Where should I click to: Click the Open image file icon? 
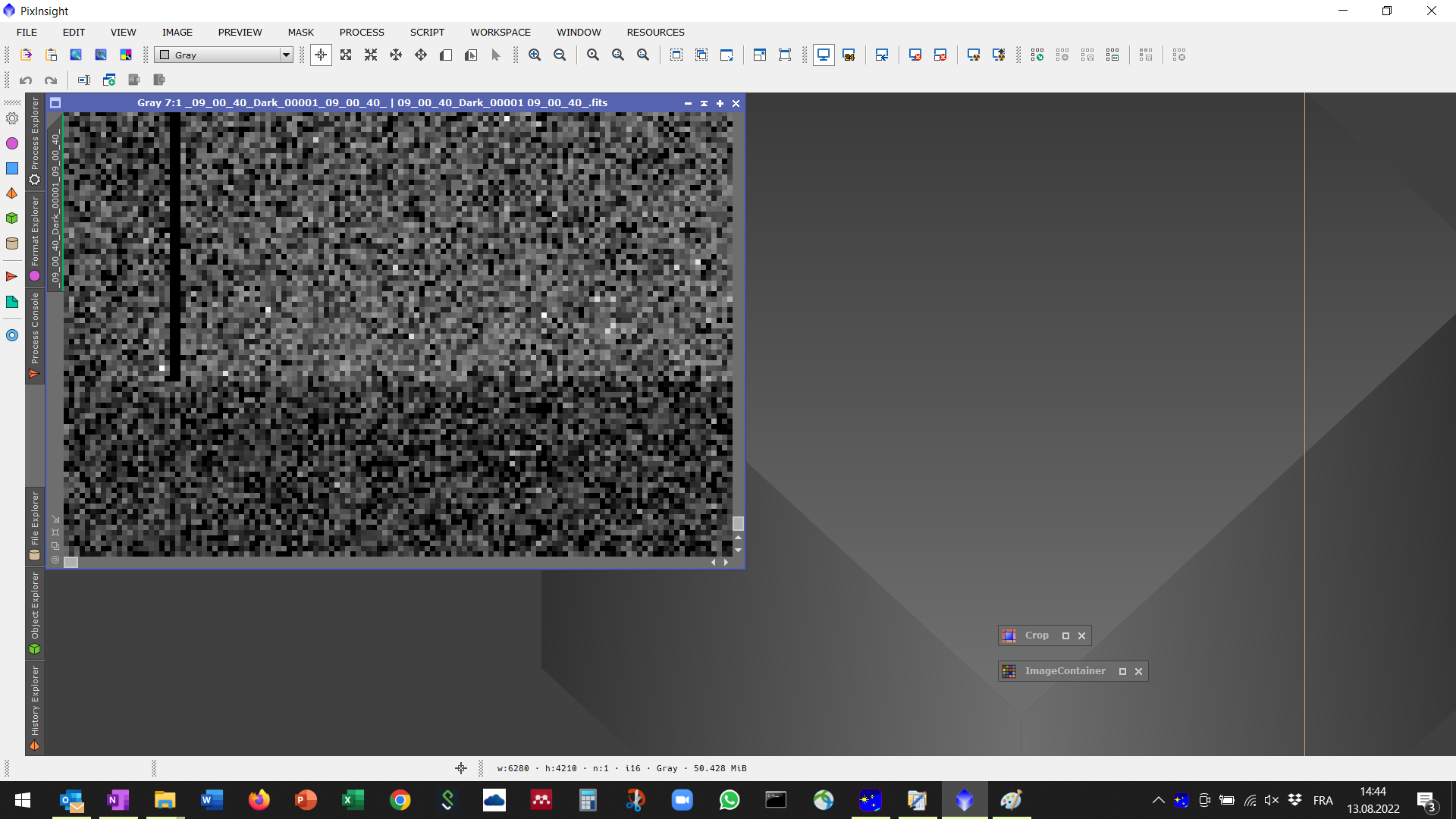pos(26,55)
